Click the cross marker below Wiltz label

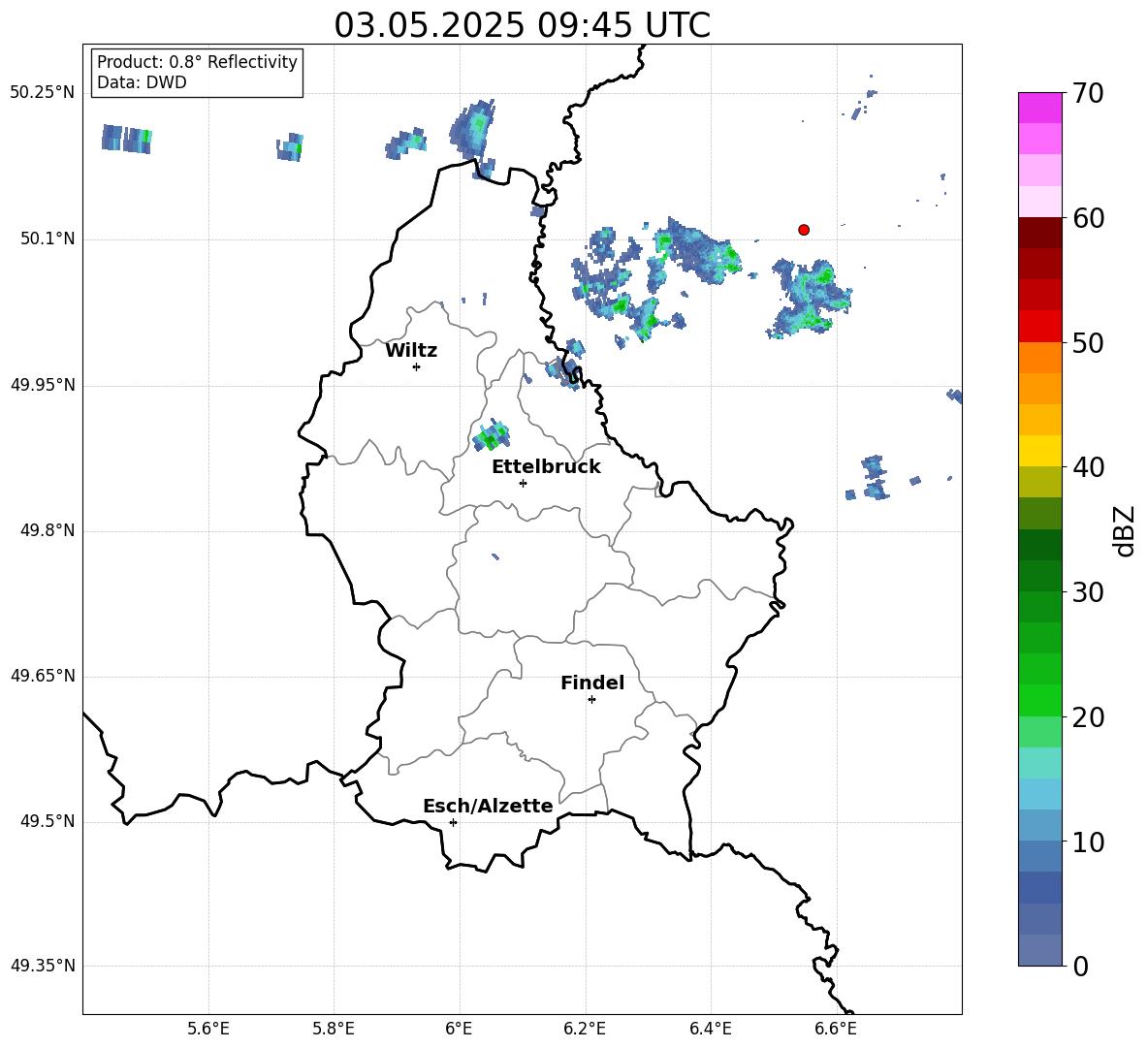(x=417, y=366)
